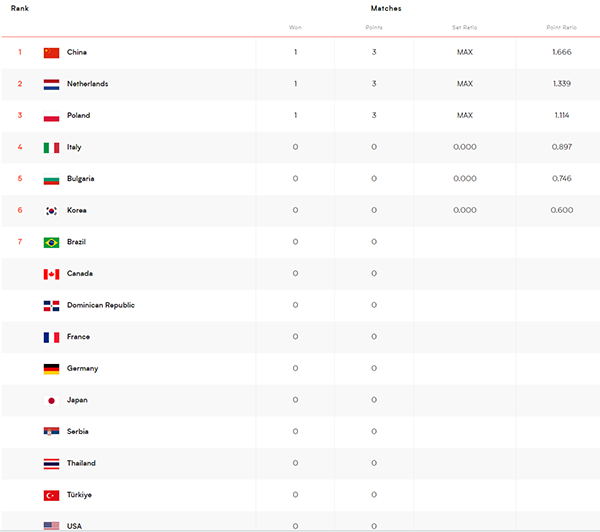Sort by the Won column header

[x=295, y=27]
